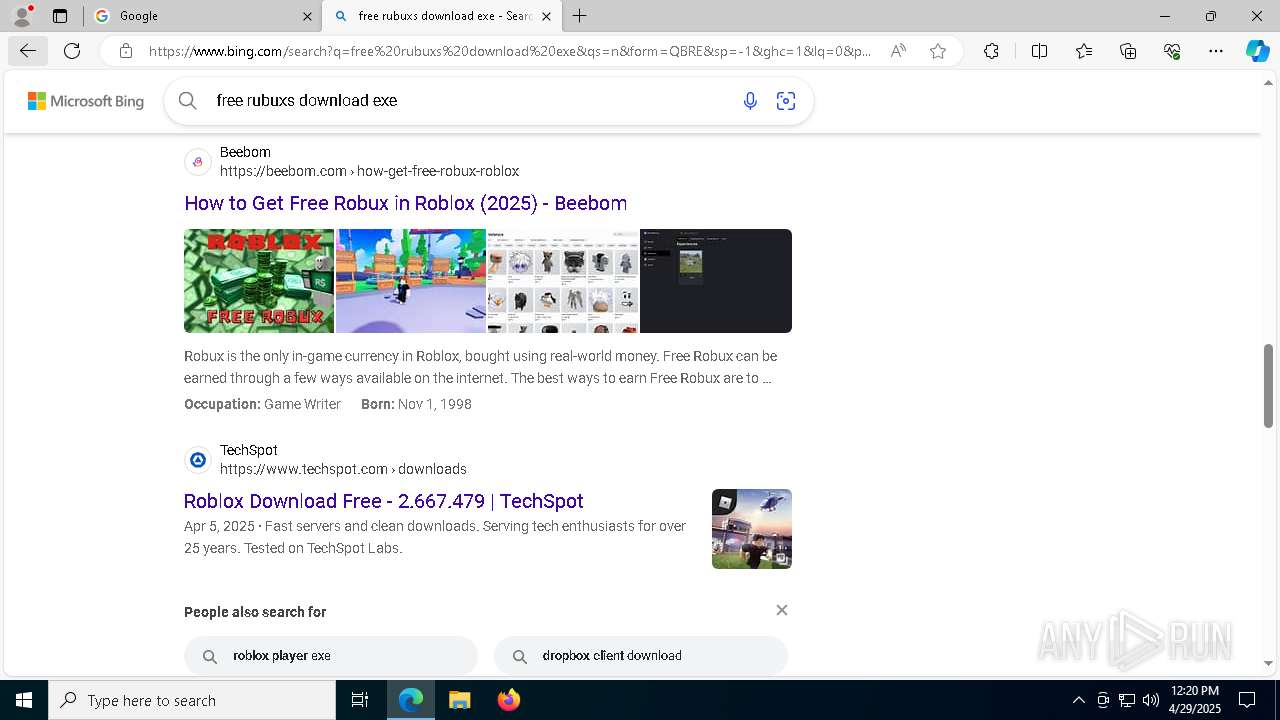Open the Beebom site icon
Viewport: 1280px width, 720px height.
(x=198, y=162)
